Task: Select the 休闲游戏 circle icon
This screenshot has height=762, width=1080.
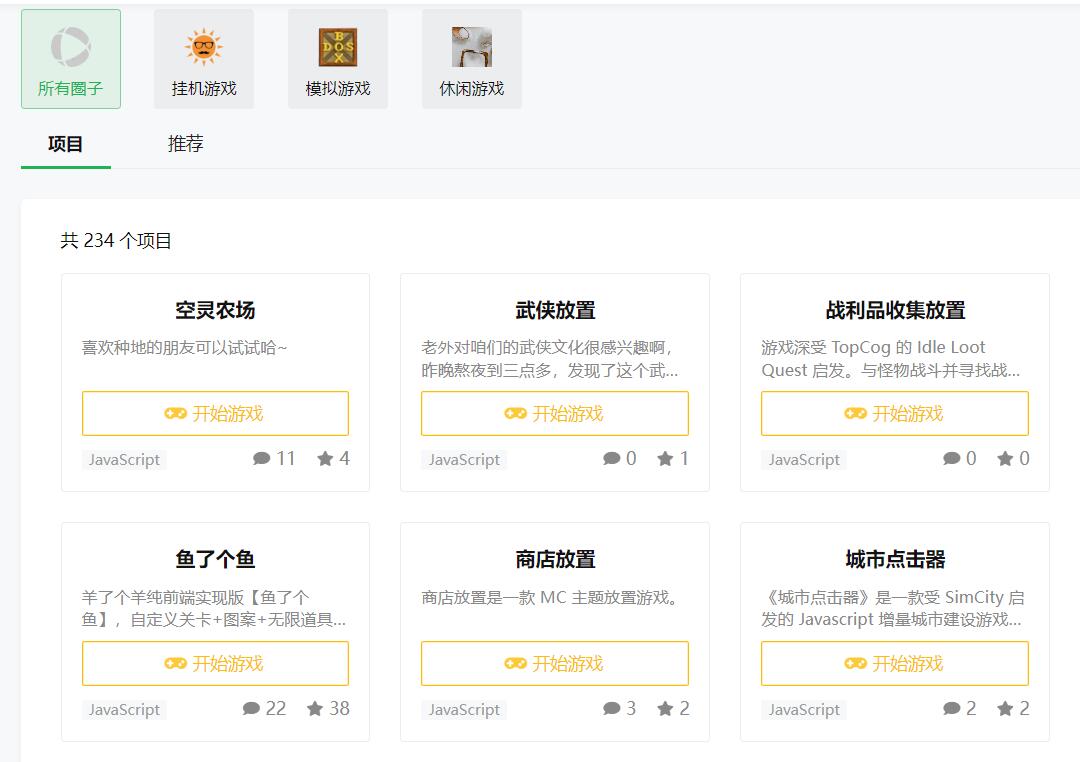Action: [471, 45]
